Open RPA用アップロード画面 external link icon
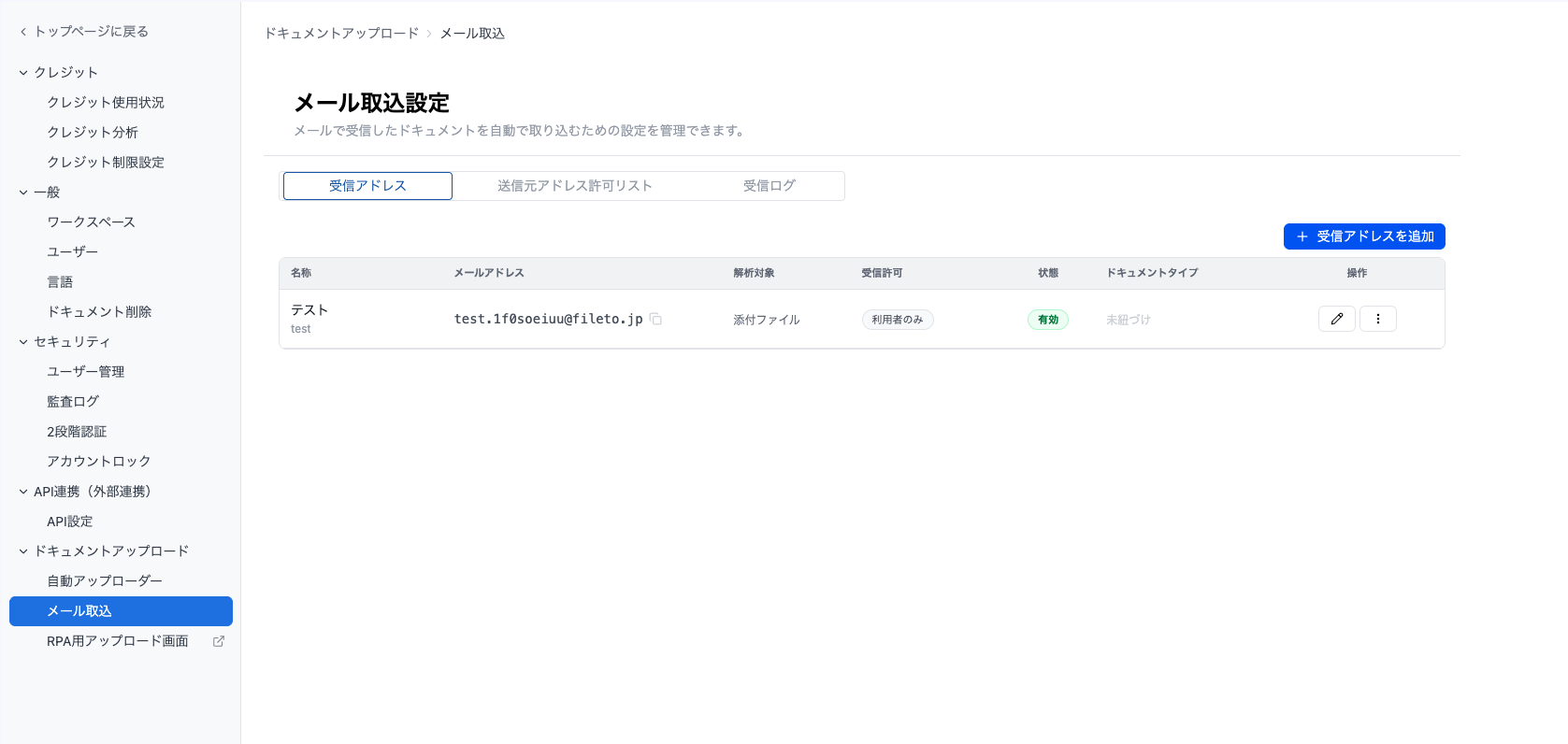The image size is (1568, 744). click(219, 641)
